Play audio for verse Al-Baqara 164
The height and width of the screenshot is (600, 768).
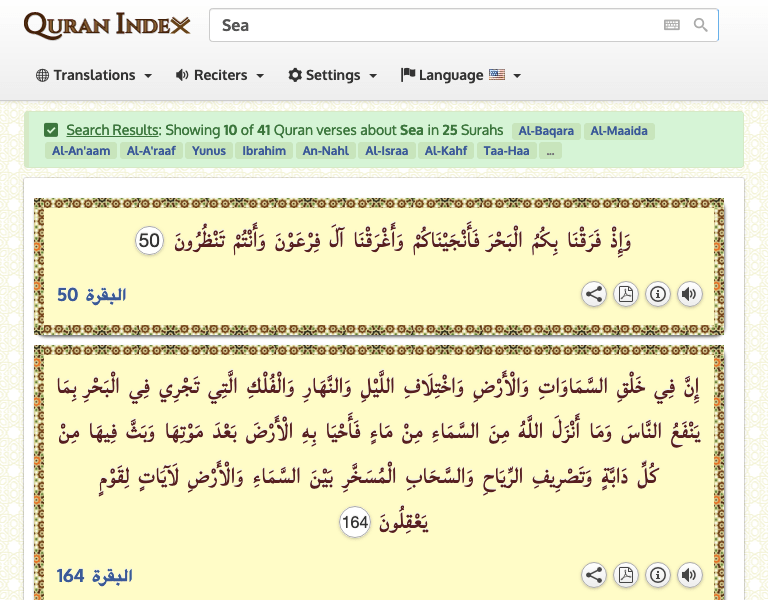pos(690,575)
